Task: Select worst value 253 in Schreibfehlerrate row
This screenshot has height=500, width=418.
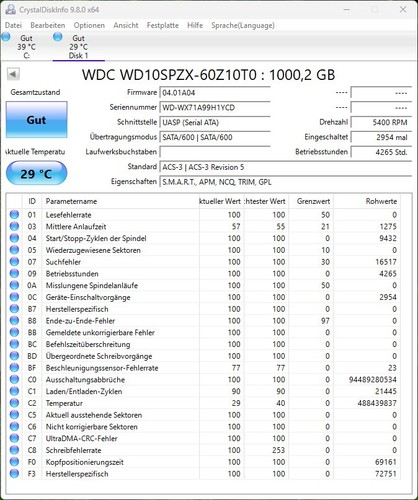Action: 279,450
